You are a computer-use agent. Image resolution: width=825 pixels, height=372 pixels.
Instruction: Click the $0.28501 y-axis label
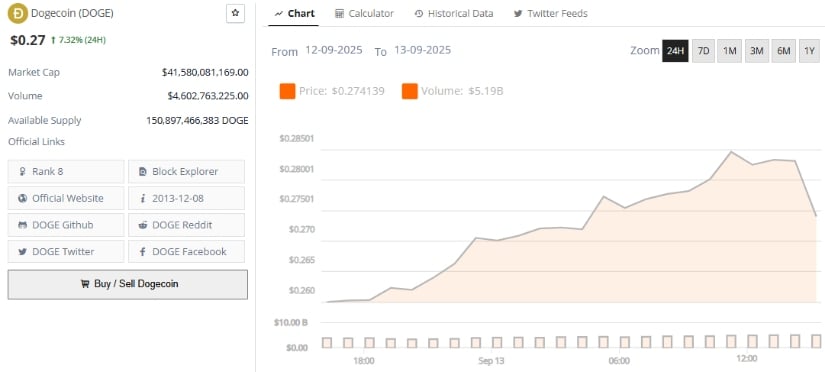[297, 139]
